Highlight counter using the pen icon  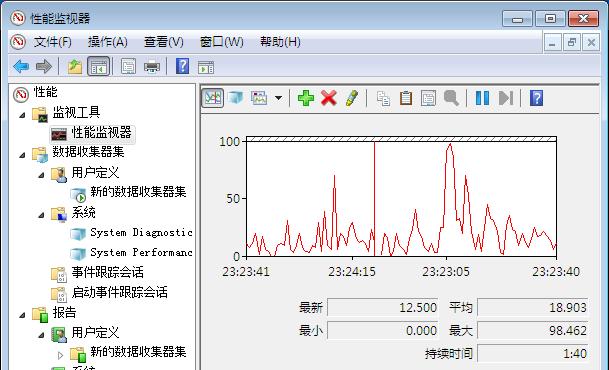[351, 98]
